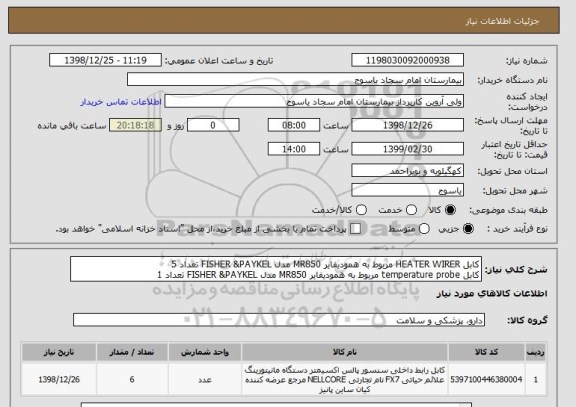576x407 pixels.
Task: Click the announcement date field 1398/12/25 - 11:19
Action: tap(105, 60)
